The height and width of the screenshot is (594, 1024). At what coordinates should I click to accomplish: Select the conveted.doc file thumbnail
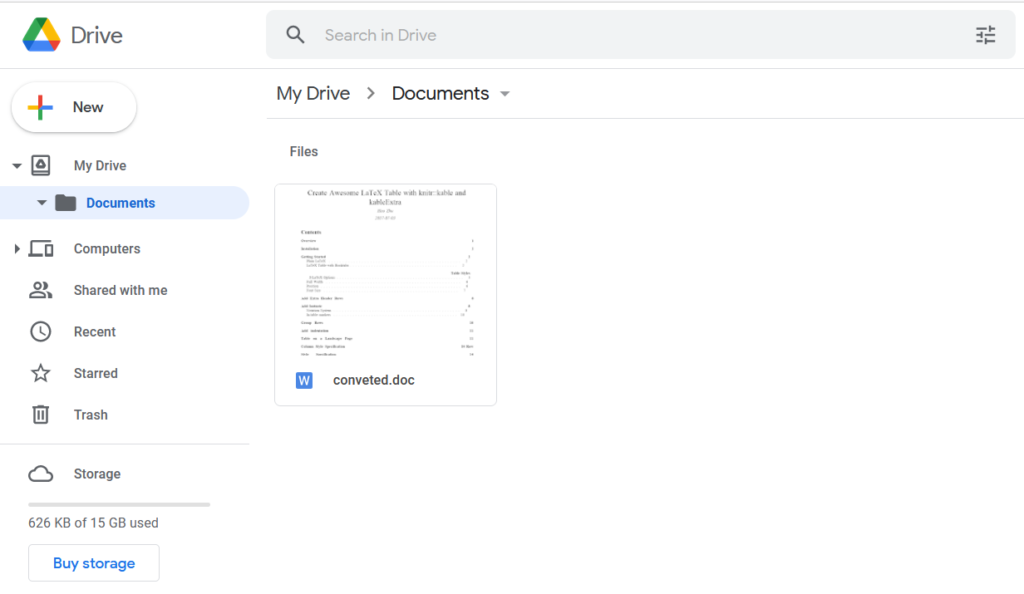(x=385, y=272)
